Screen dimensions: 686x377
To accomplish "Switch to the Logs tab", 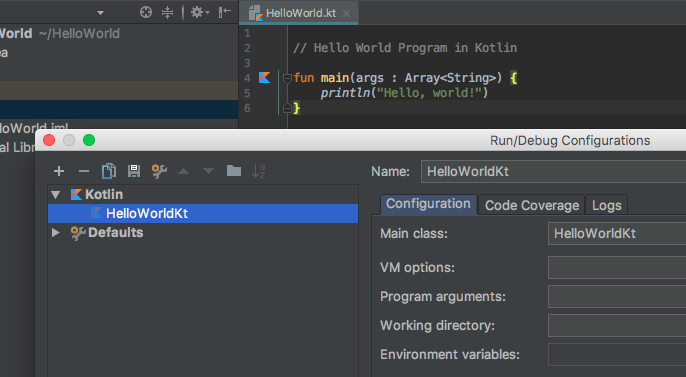I will point(606,205).
